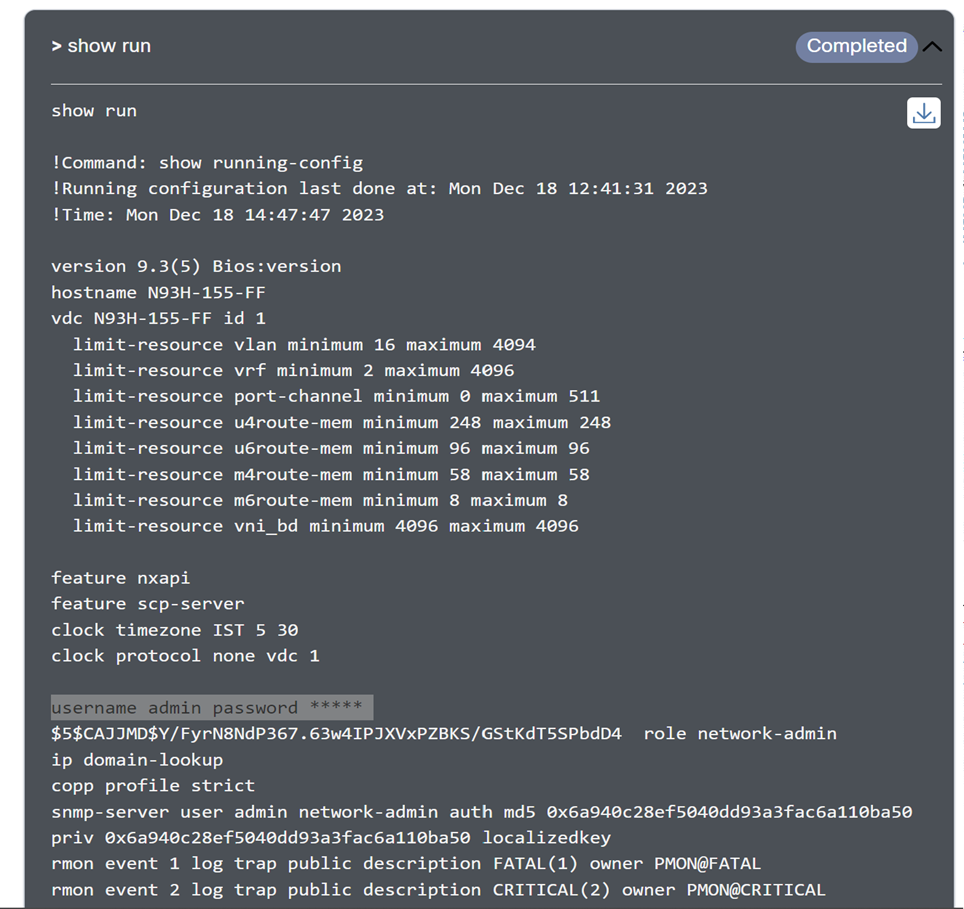Click the copp profile strict line
This screenshot has height=909, width=964.
[152, 786]
